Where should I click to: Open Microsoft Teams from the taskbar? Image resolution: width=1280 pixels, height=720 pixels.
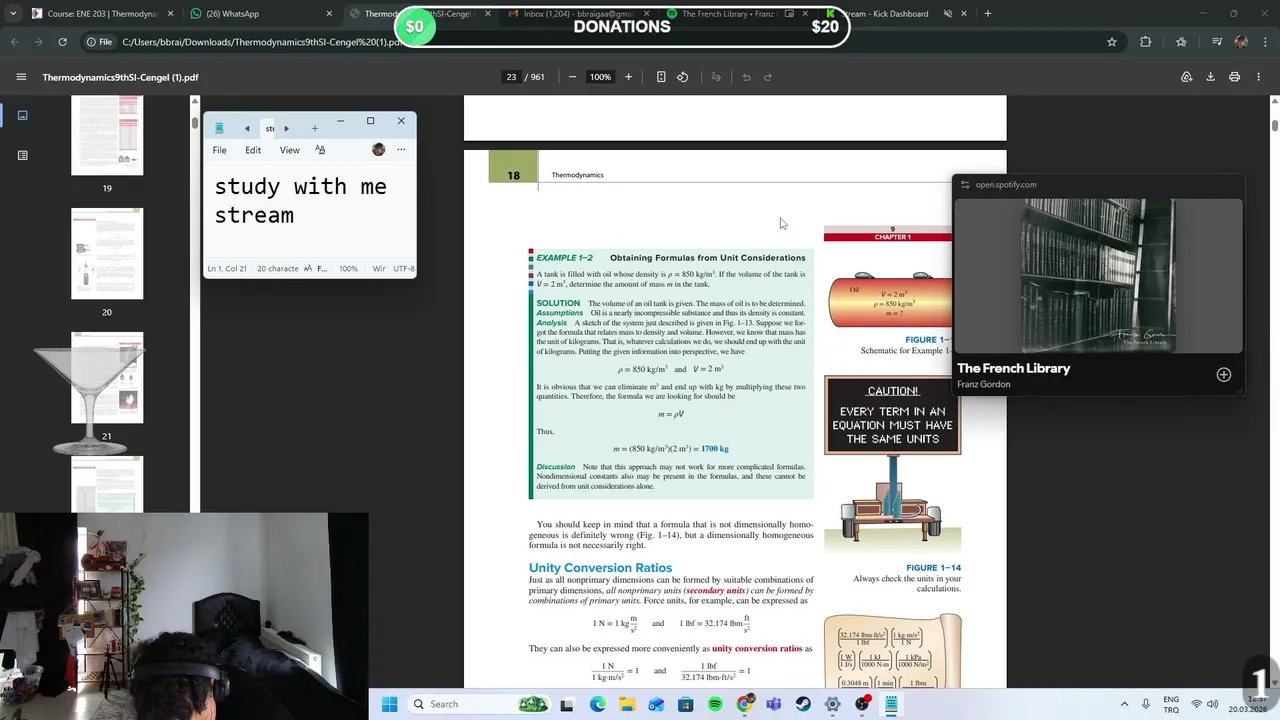pyautogui.click(x=773, y=704)
